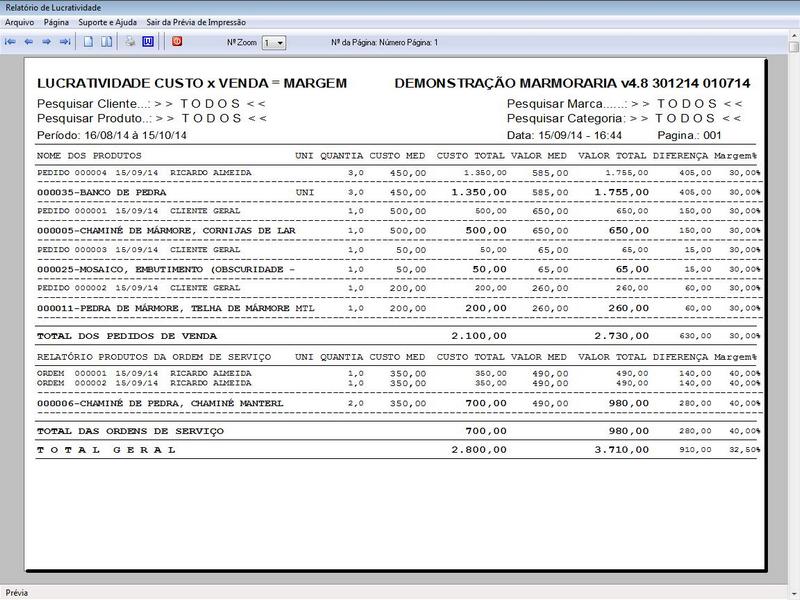
Task: Click the blue save/export report icon
Action: pyautogui.click(x=148, y=42)
